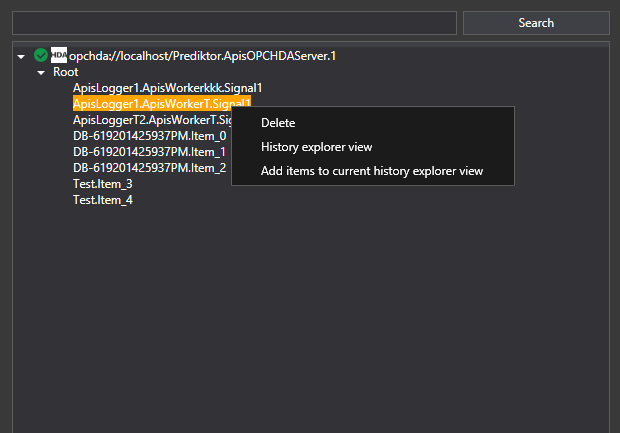Select DB-619201425937PM.Item_1 in tree
Screen dimensions: 620x433
tap(149, 152)
